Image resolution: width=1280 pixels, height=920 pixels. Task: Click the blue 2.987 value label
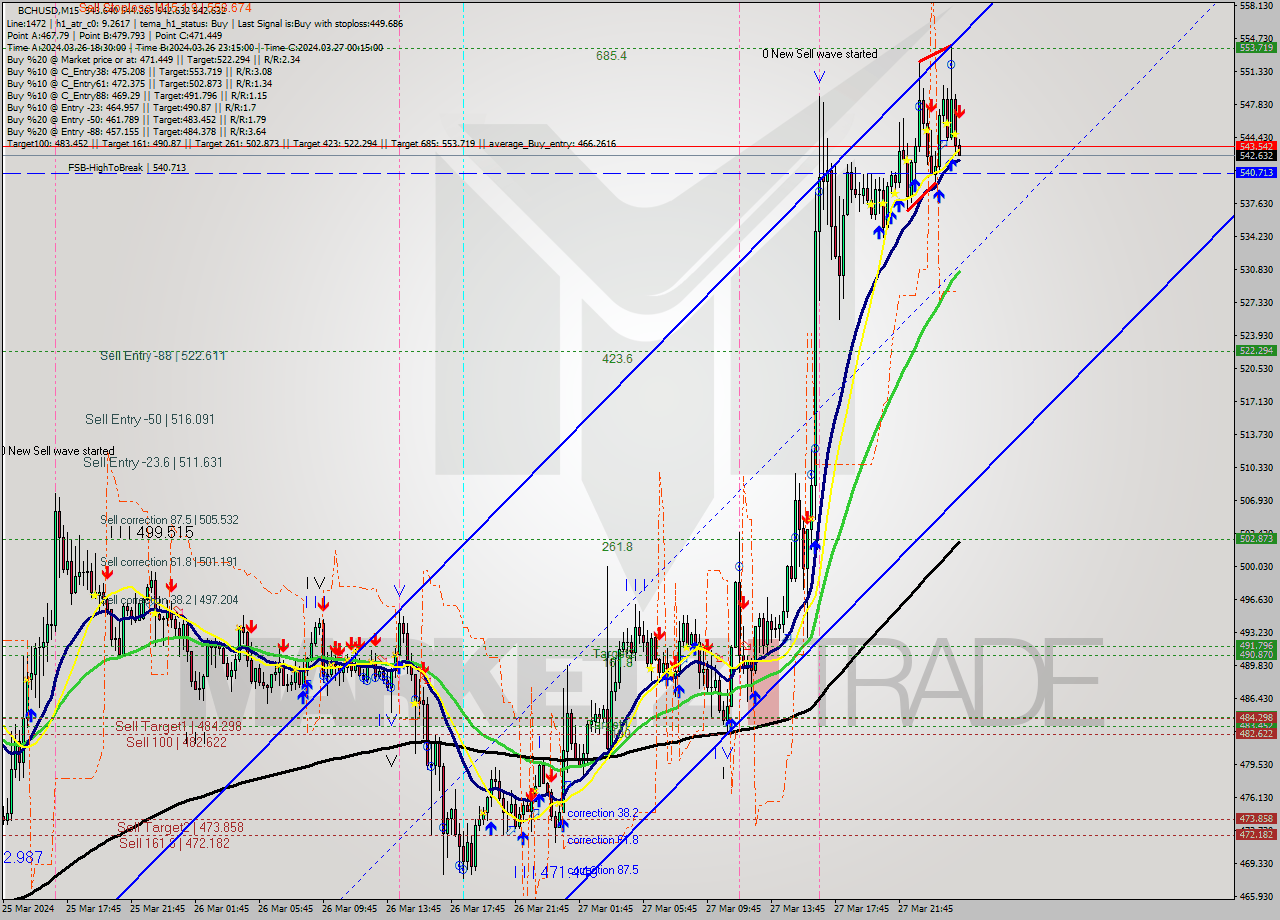tap(22, 858)
